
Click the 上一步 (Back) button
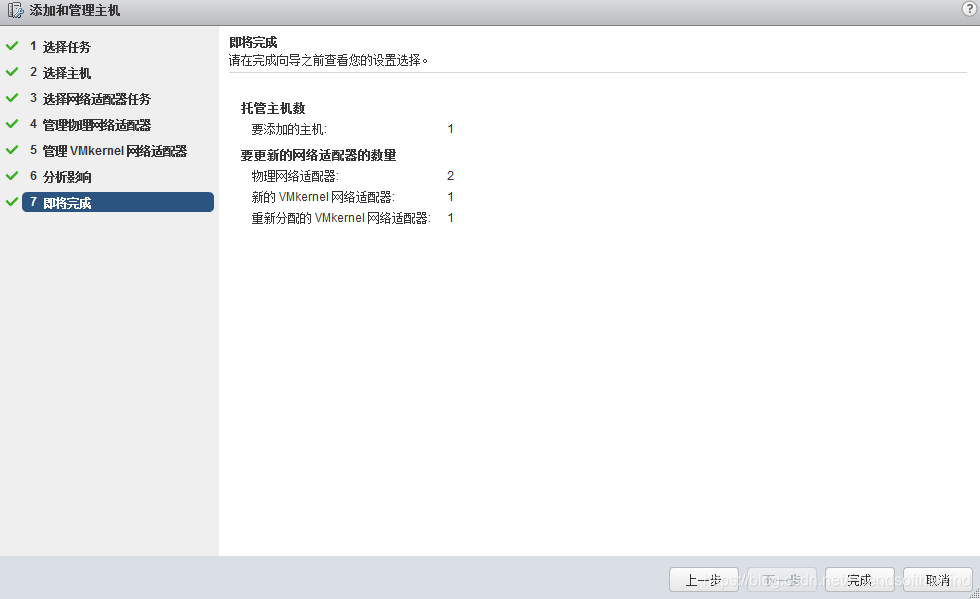point(704,580)
